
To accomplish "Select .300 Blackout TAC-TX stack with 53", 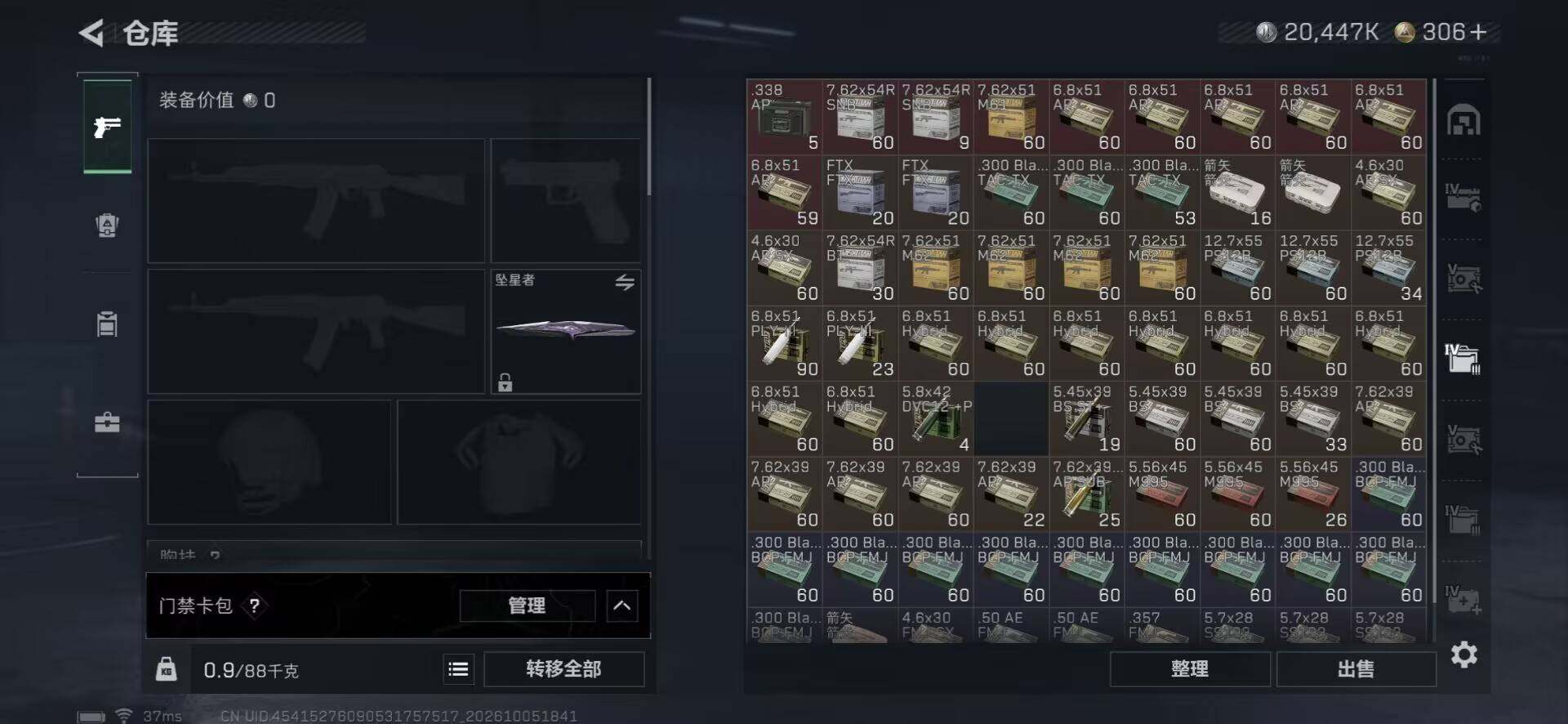I will click(x=1162, y=192).
